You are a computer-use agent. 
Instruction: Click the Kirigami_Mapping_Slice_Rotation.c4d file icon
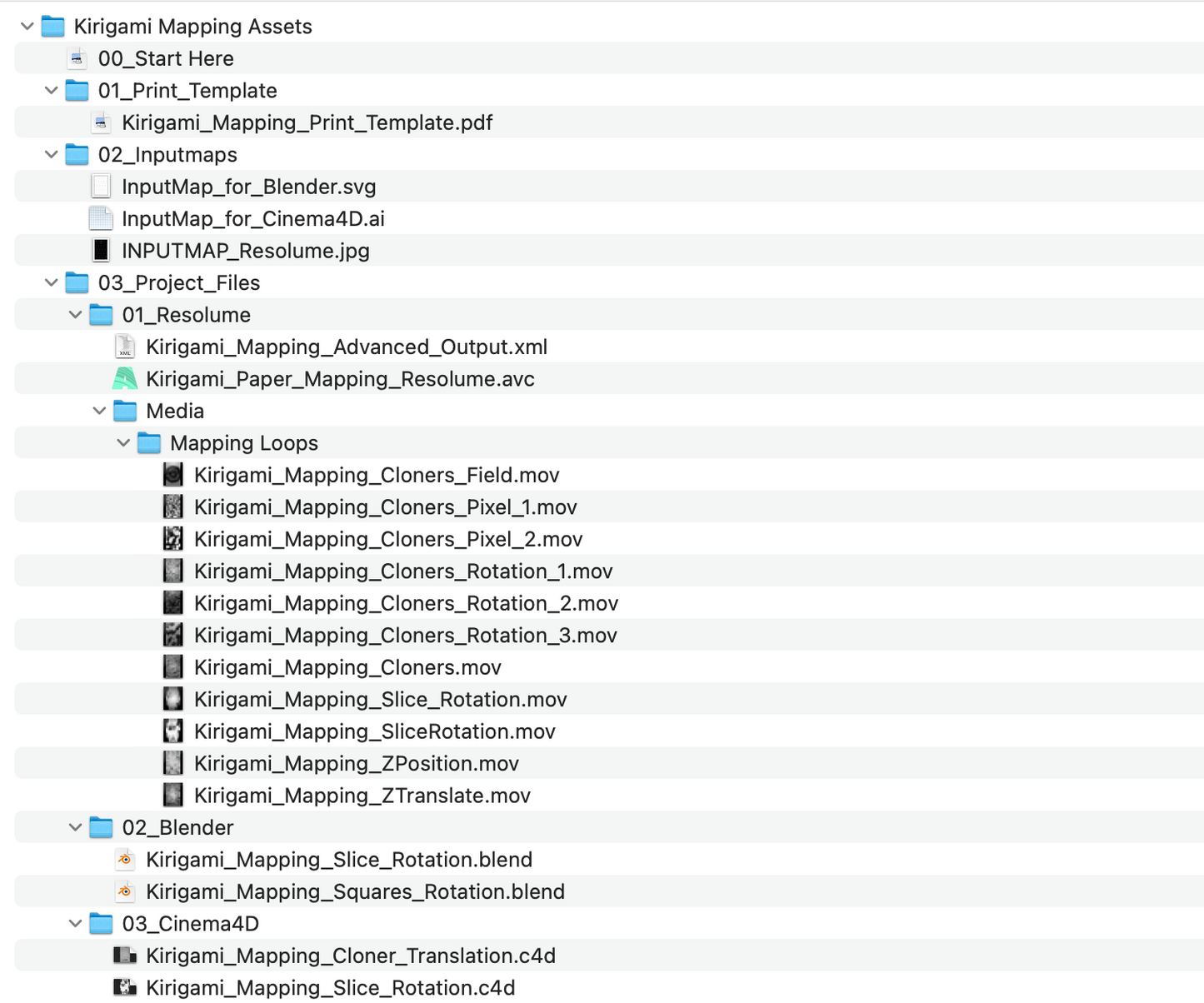(x=125, y=987)
